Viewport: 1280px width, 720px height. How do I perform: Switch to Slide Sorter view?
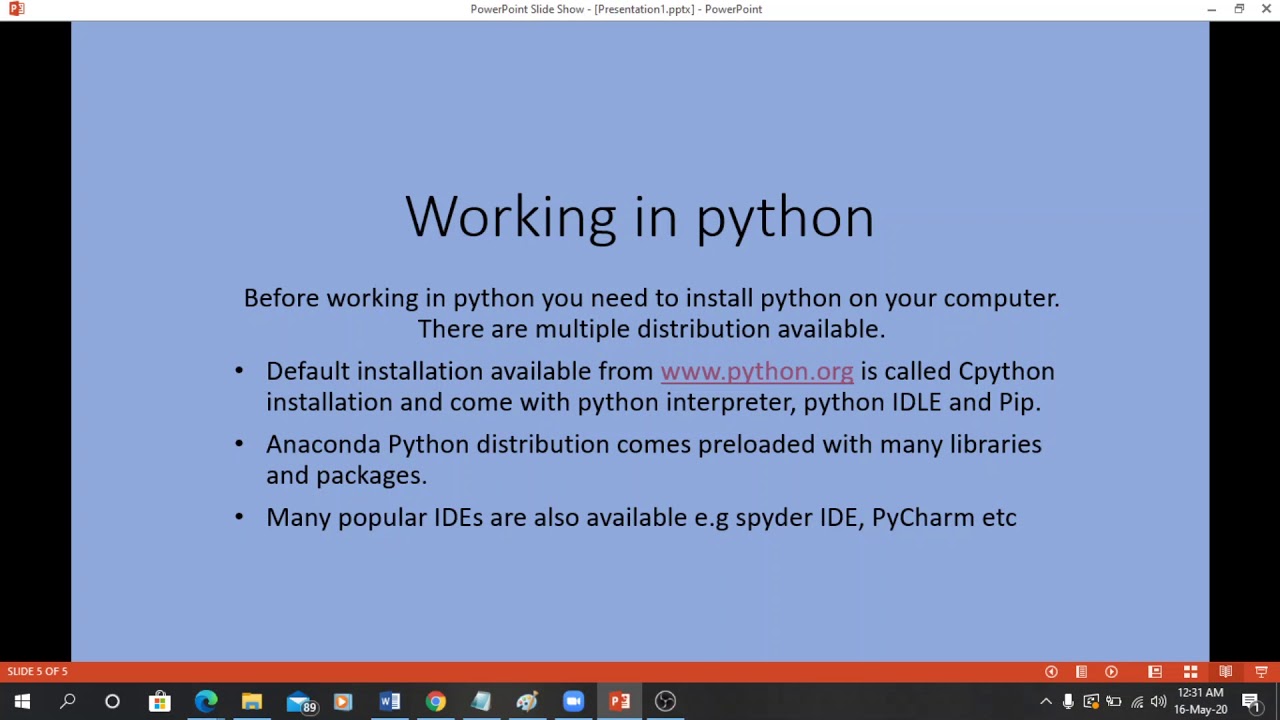(1190, 672)
